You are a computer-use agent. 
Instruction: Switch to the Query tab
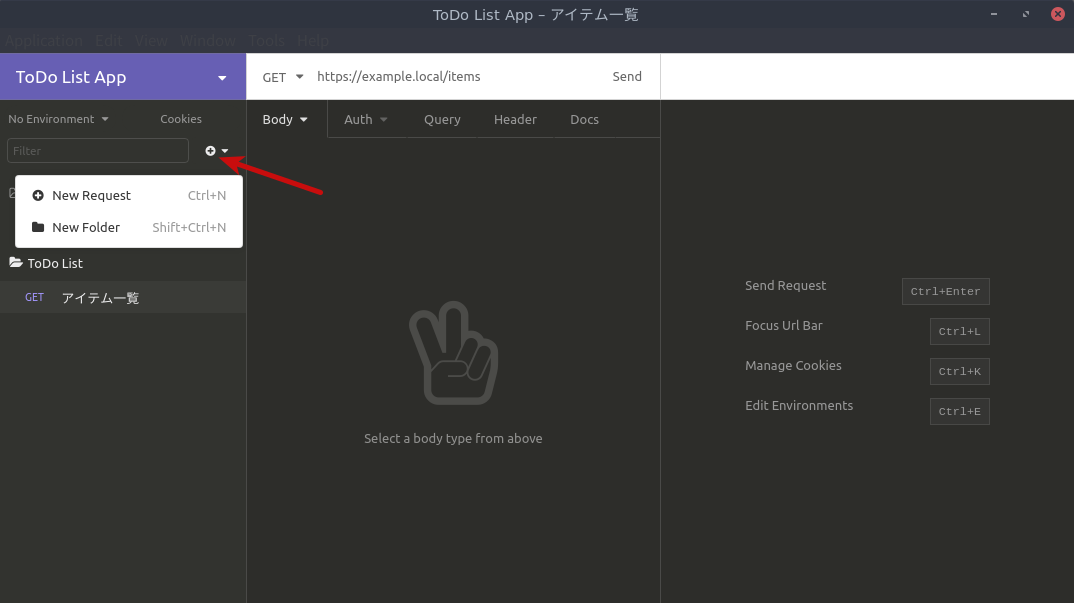click(x=442, y=118)
